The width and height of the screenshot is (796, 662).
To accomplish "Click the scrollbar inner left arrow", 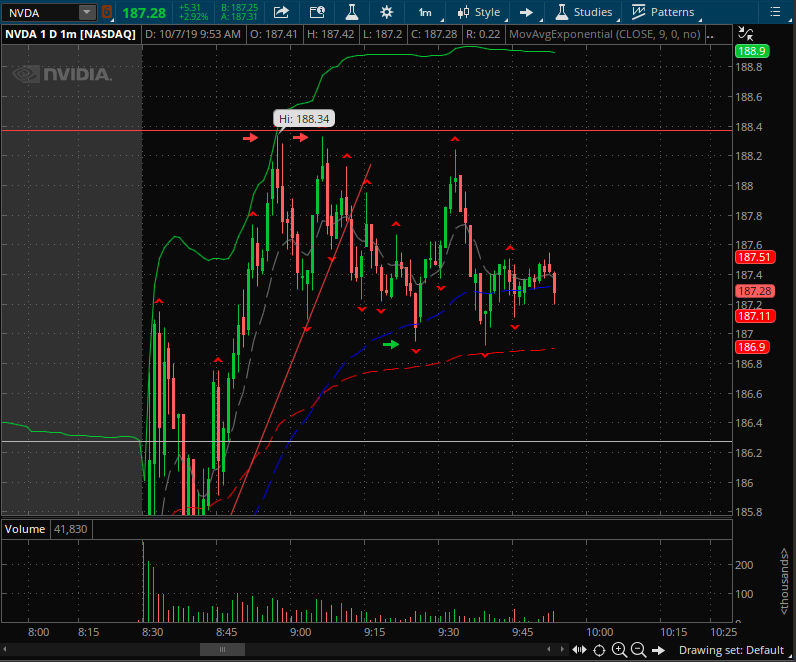I will 549,650.
